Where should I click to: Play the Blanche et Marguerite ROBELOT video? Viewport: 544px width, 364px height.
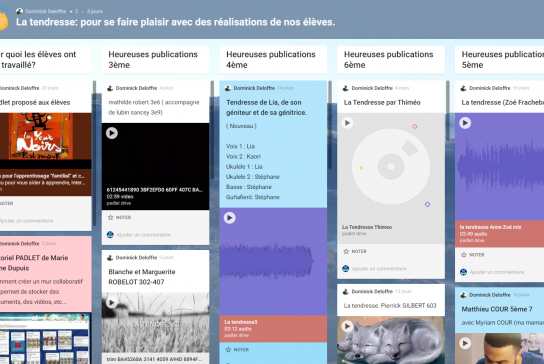111,302
